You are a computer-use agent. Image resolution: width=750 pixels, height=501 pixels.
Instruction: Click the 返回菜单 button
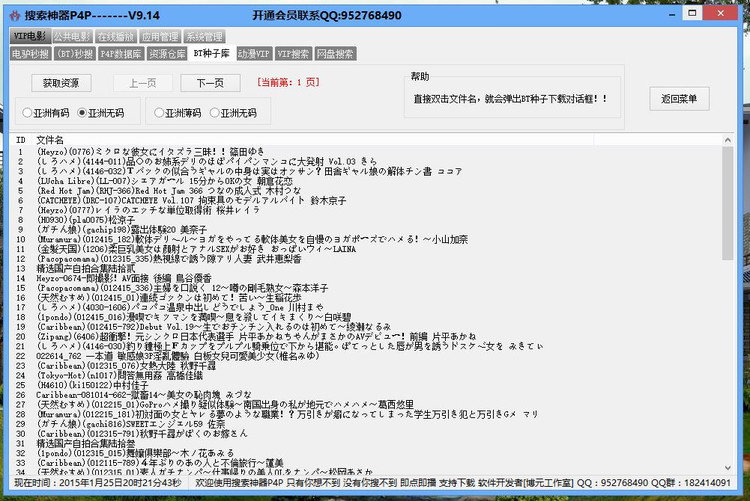679,99
